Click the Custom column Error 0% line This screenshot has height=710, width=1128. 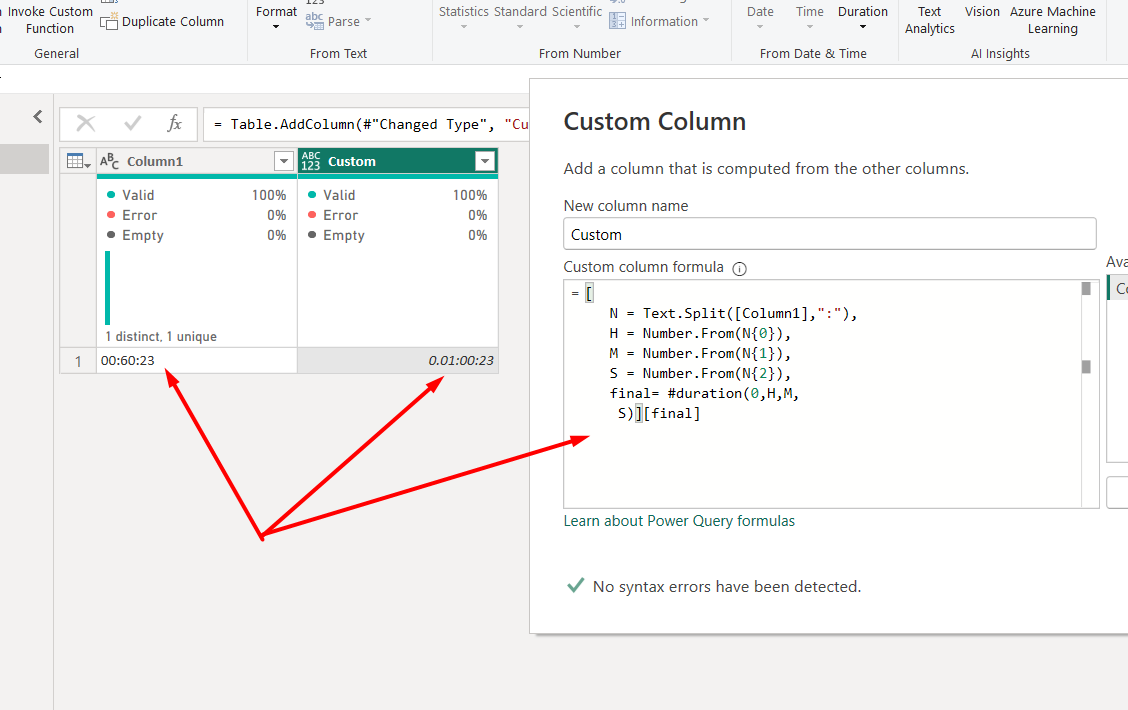(x=397, y=215)
